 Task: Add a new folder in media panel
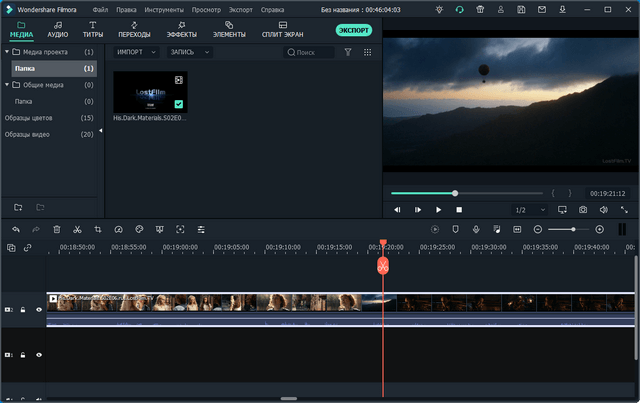coord(18,207)
